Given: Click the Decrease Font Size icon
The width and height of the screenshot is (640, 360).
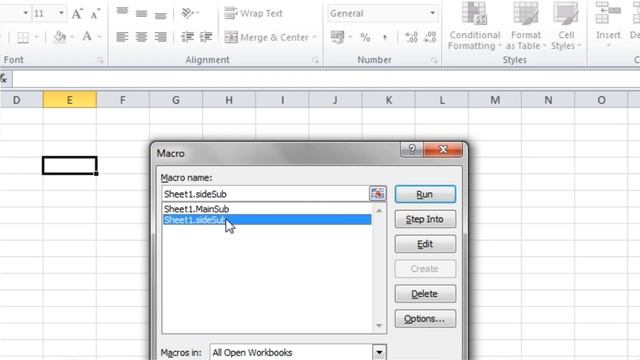Looking at the screenshot, I should tap(95, 14).
